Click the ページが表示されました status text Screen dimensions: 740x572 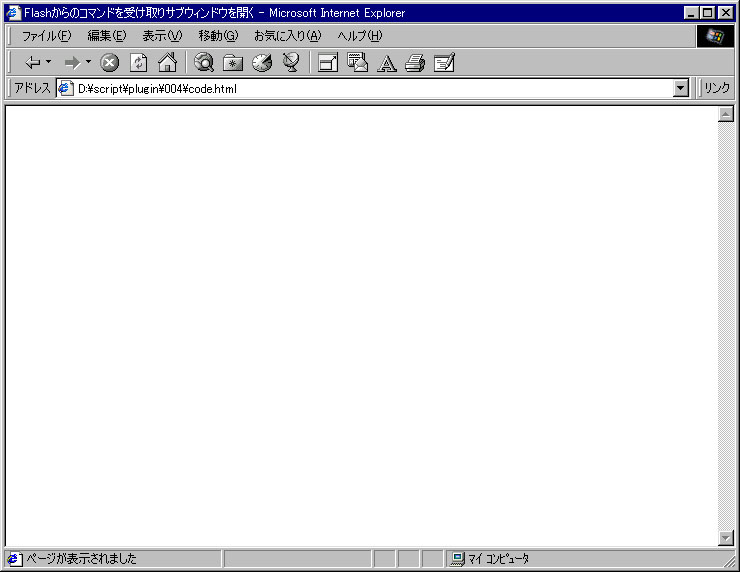81,559
